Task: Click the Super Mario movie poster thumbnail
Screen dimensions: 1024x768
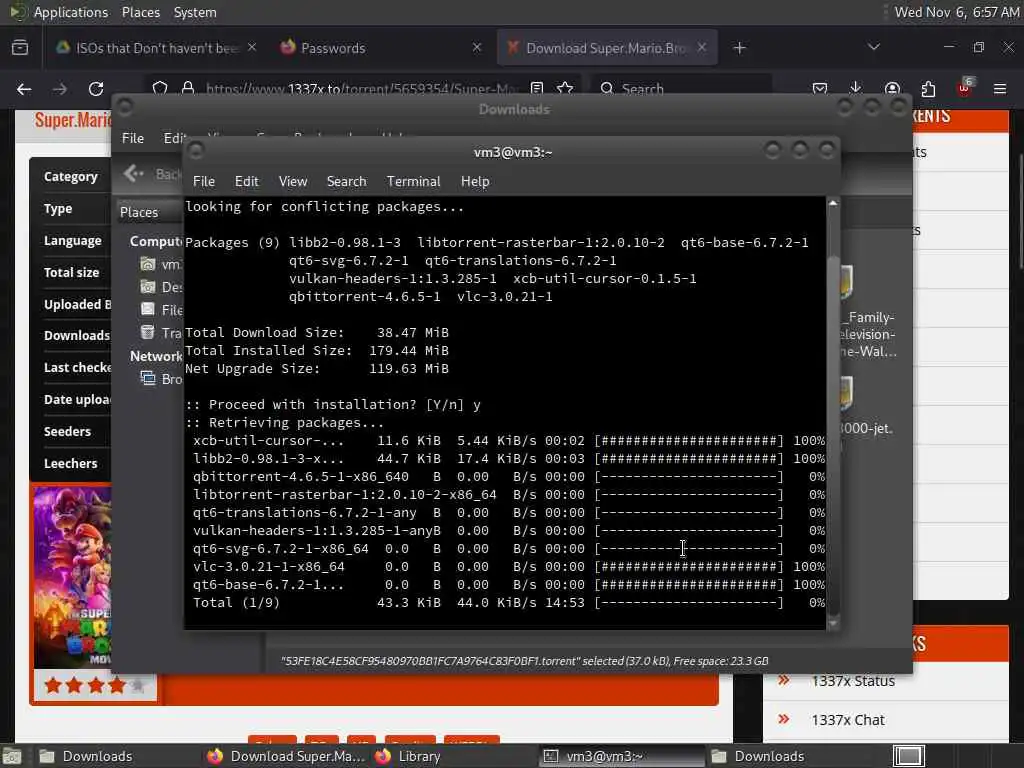Action: coord(72,577)
